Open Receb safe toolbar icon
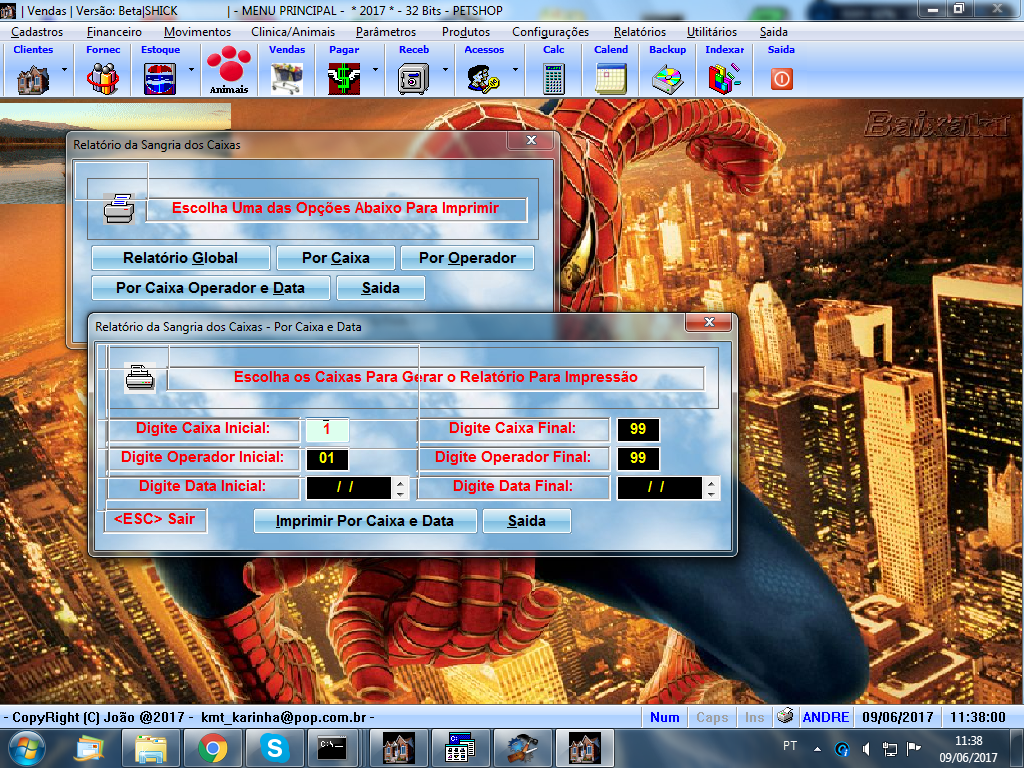Screen dimensions: 1024x768 point(413,79)
